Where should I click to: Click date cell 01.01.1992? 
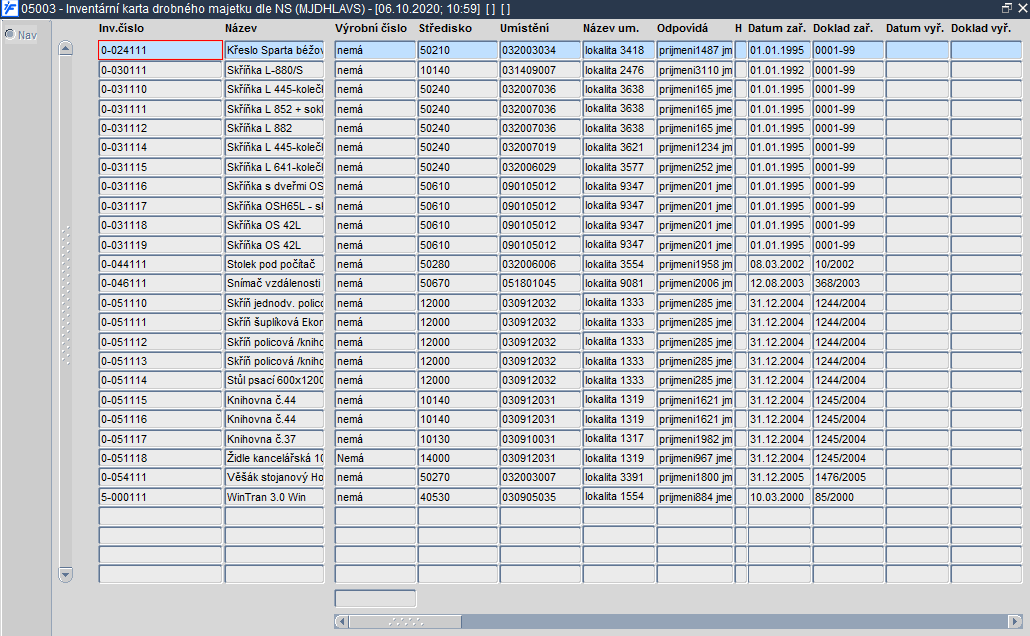pos(780,70)
